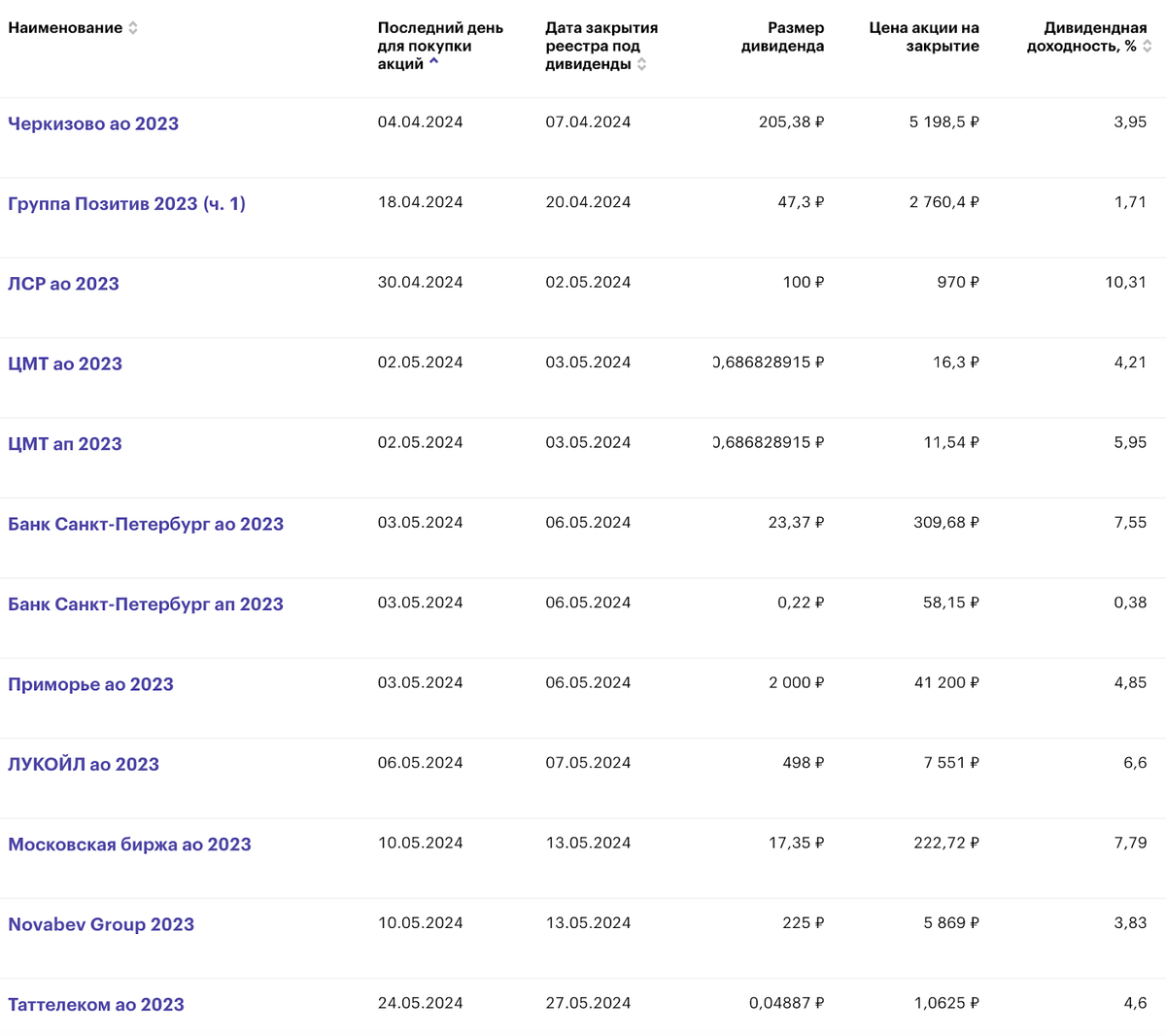
Task: Select Банк Санкт-Петербург ао price 309,68 ₽
Action: pos(946,523)
